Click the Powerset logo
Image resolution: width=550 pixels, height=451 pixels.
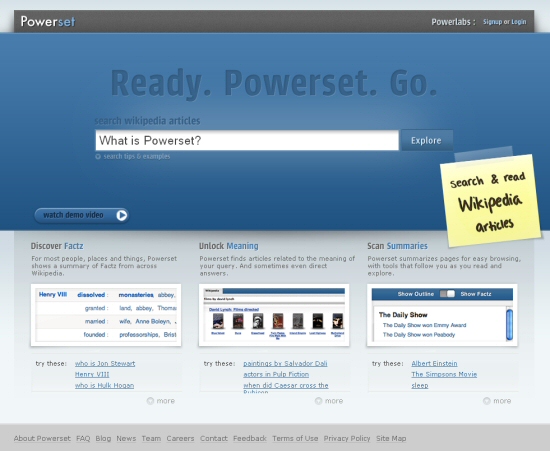pyautogui.click(x=48, y=21)
